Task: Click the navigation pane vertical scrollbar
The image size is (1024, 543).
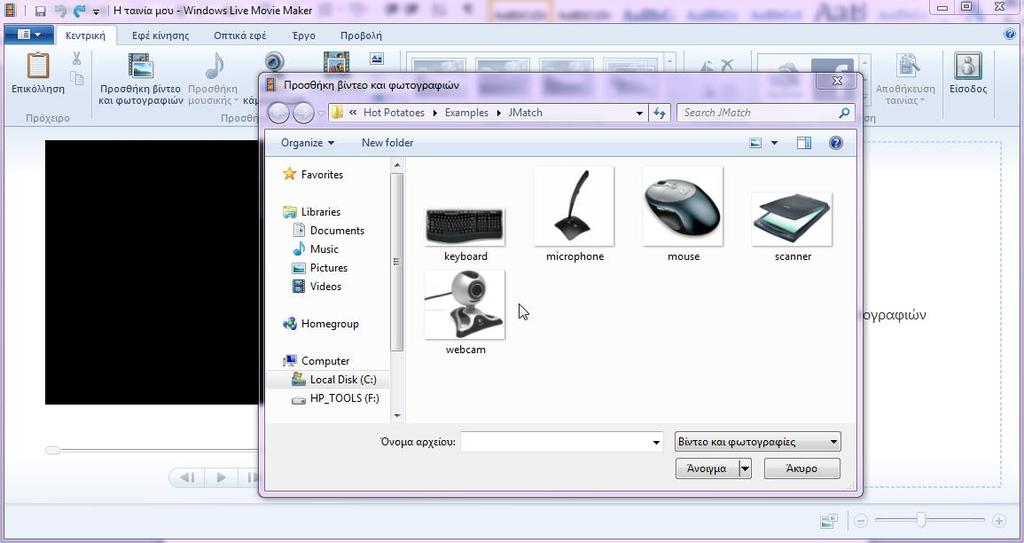Action: click(396, 261)
